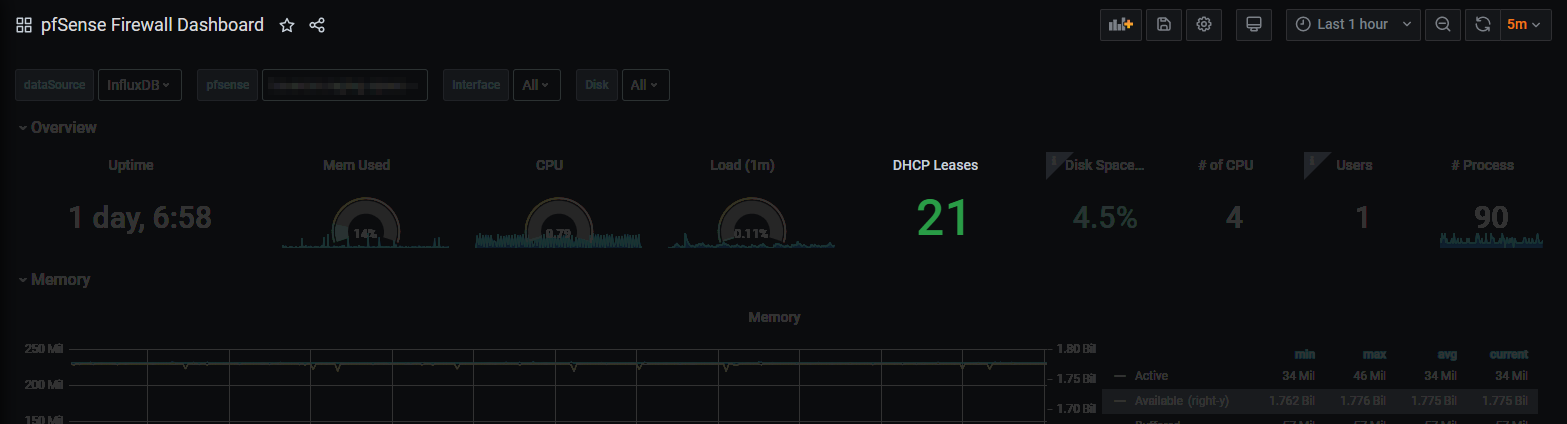Open the Disk All dropdown
Image resolution: width=1567 pixels, height=424 pixels.
click(645, 85)
